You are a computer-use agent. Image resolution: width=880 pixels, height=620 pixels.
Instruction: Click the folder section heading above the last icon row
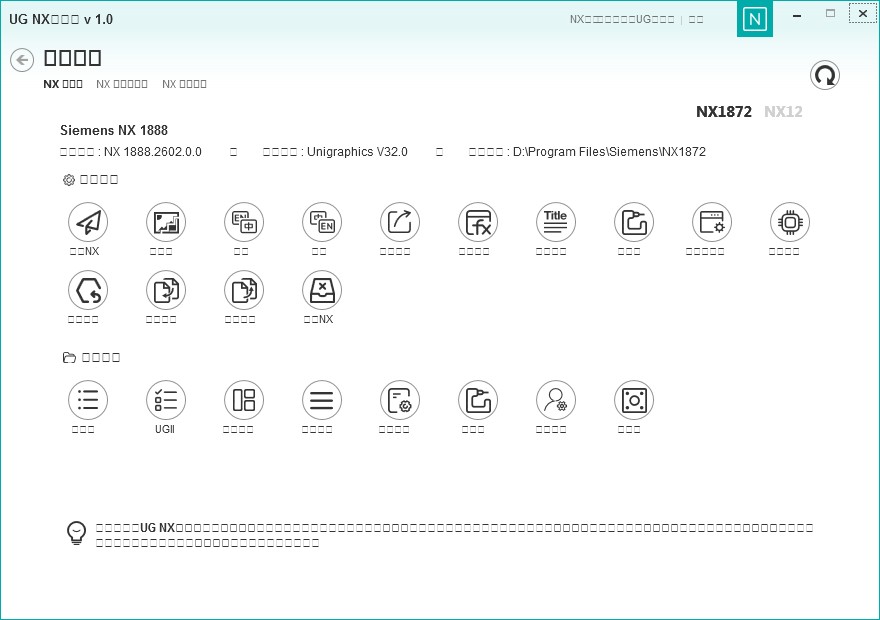[91, 357]
